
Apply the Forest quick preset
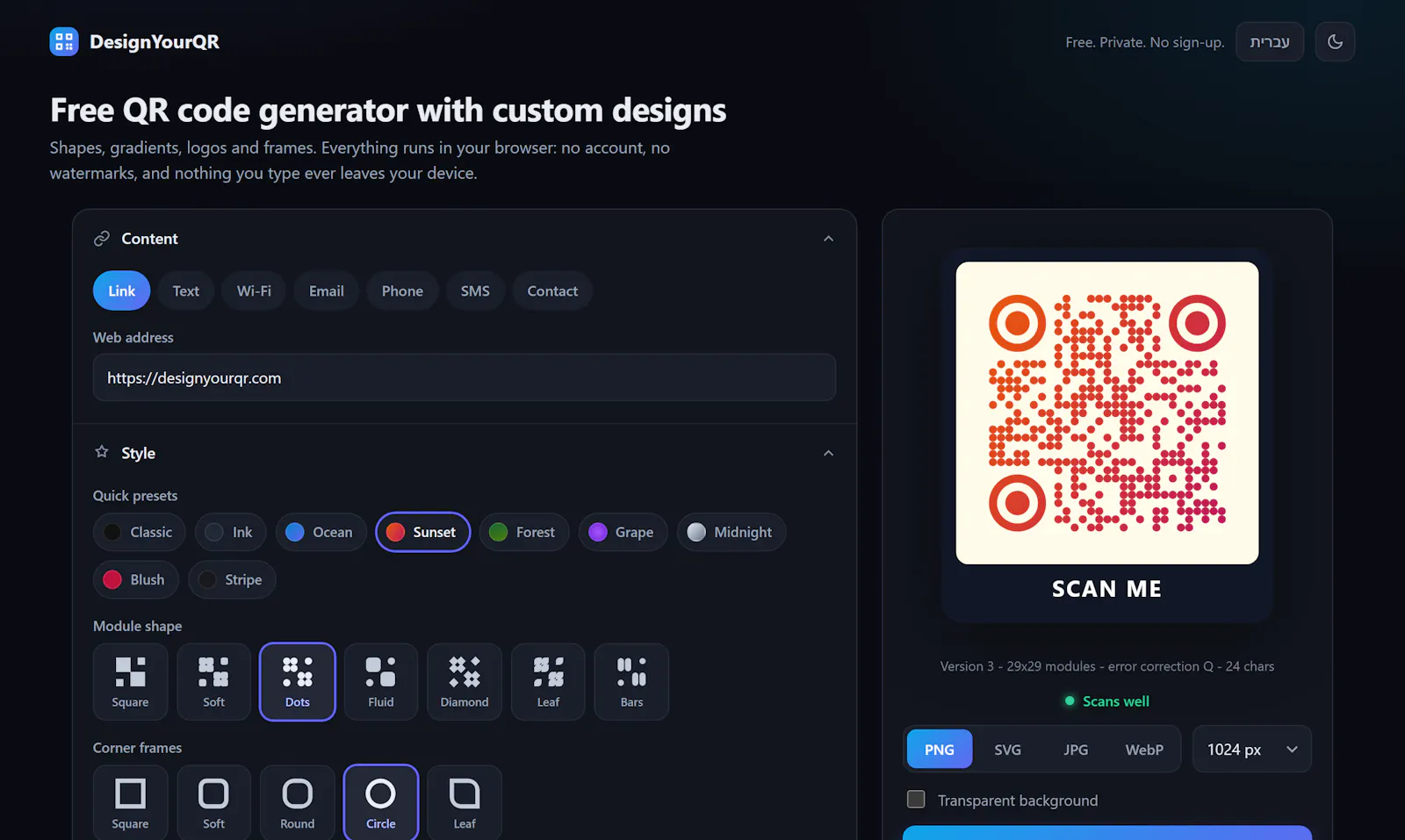(x=523, y=532)
